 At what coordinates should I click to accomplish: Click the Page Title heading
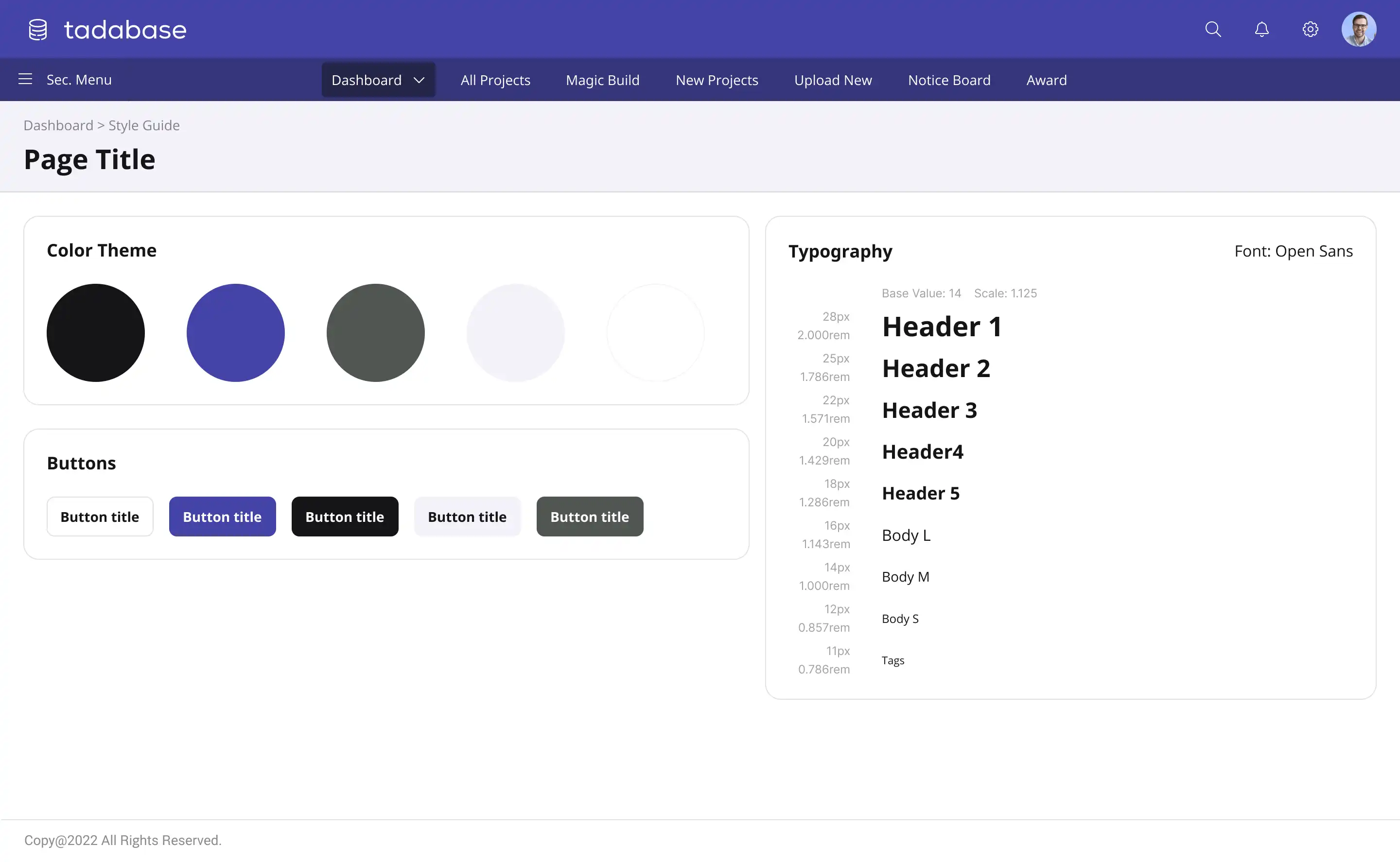tap(89, 160)
